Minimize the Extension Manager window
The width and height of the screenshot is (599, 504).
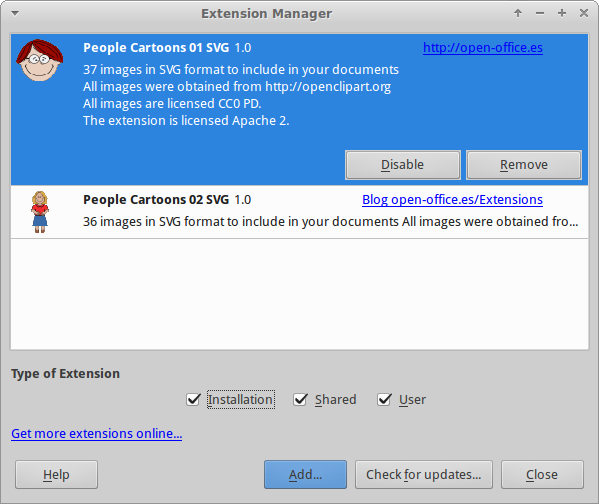539,13
